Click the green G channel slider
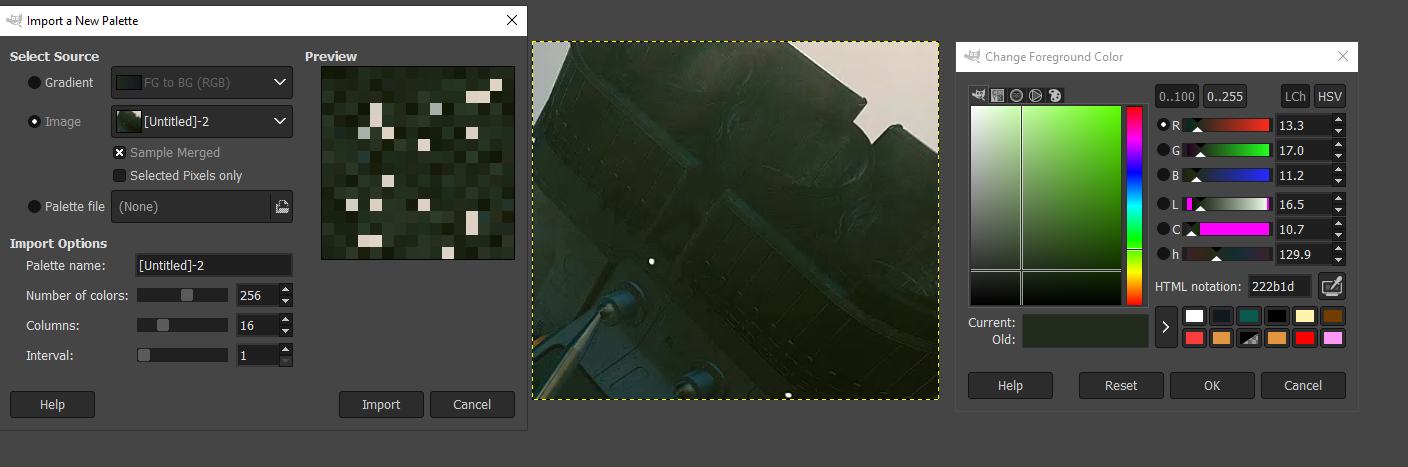Viewport: 1408px width, 467px height. (x=1226, y=150)
